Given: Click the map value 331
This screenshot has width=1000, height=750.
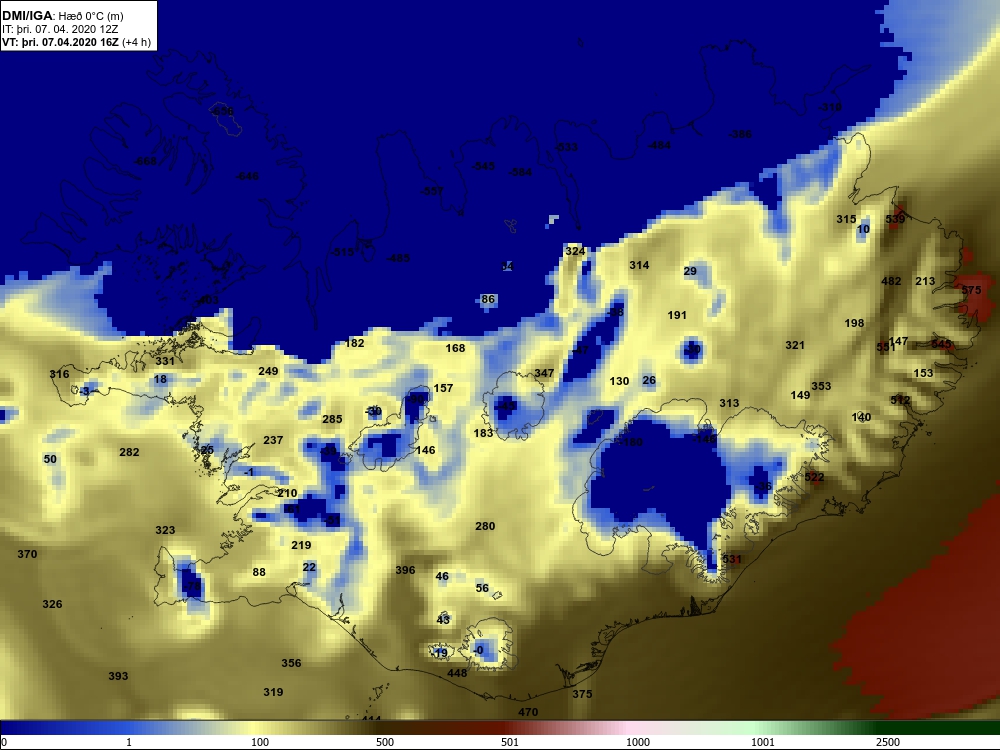Looking at the screenshot, I should click(x=165, y=361).
